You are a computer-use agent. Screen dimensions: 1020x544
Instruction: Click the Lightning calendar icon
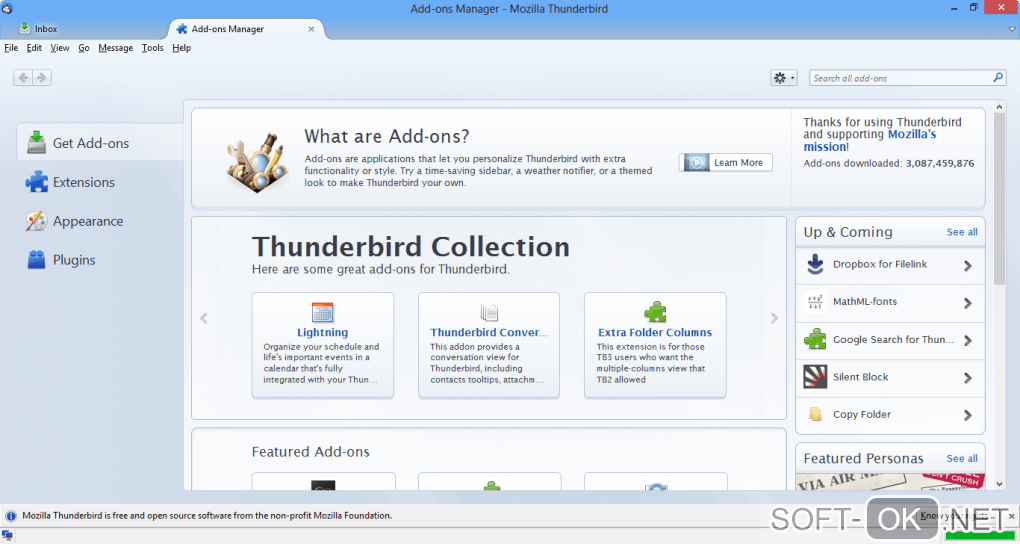pos(323,312)
